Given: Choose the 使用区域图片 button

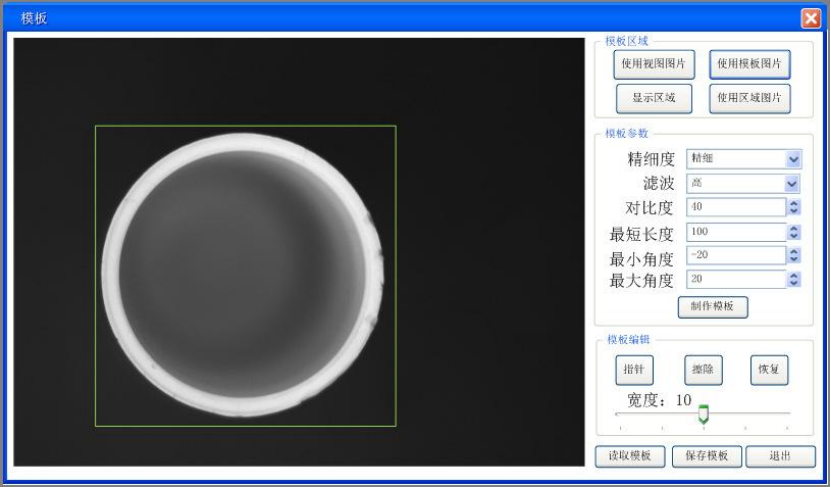Looking at the screenshot, I should [x=749, y=99].
